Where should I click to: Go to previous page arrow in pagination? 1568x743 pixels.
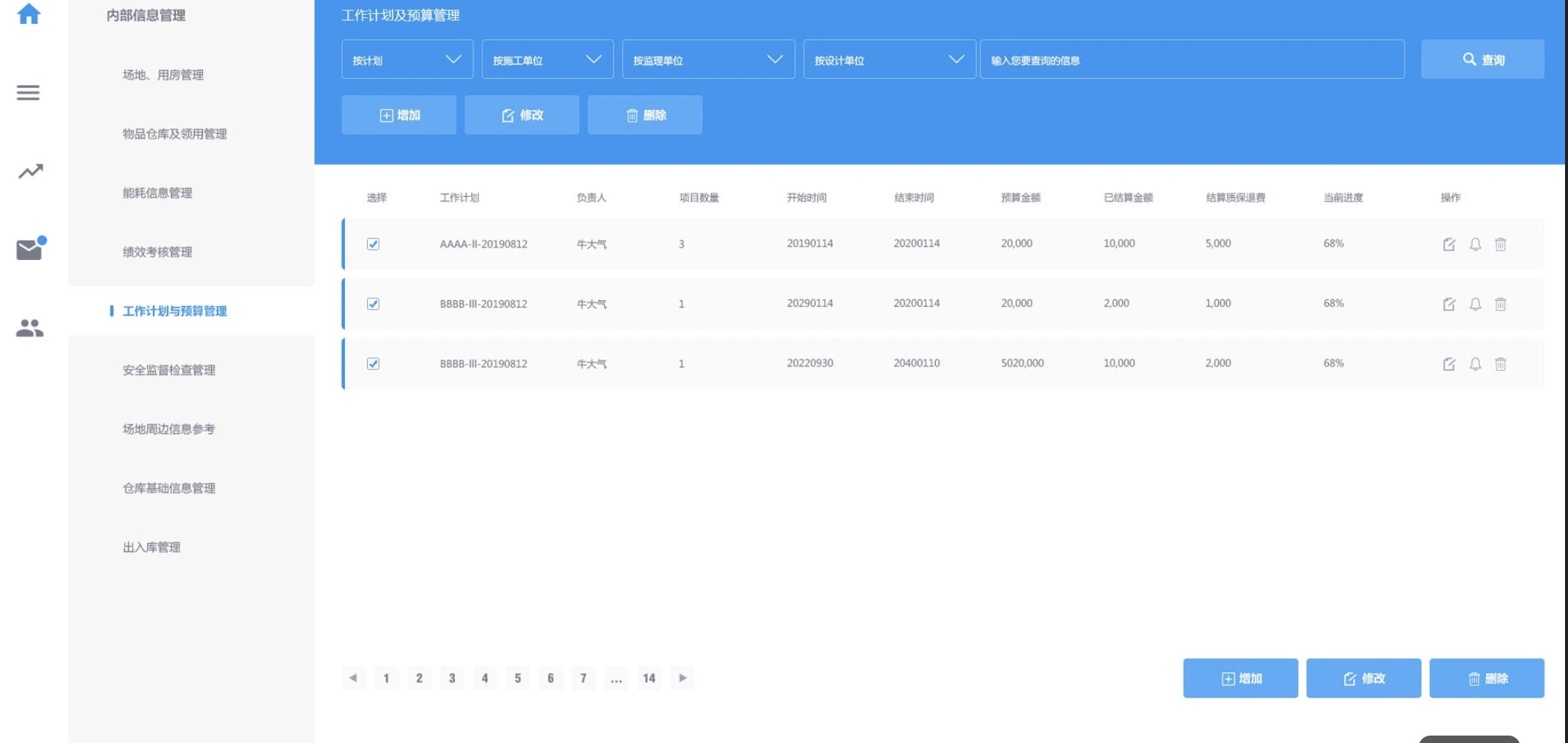click(x=353, y=678)
